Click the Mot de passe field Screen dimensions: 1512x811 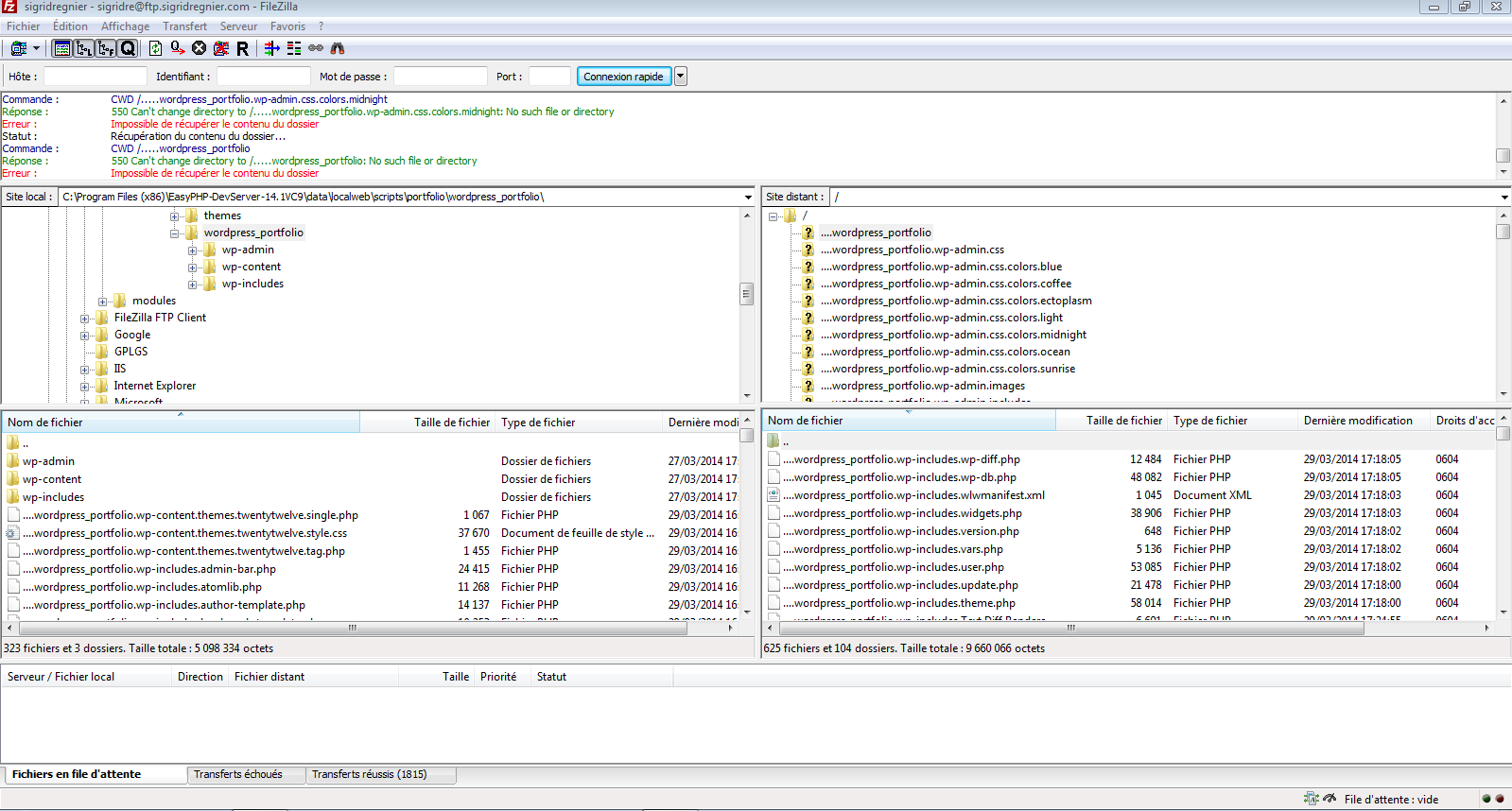(441, 77)
